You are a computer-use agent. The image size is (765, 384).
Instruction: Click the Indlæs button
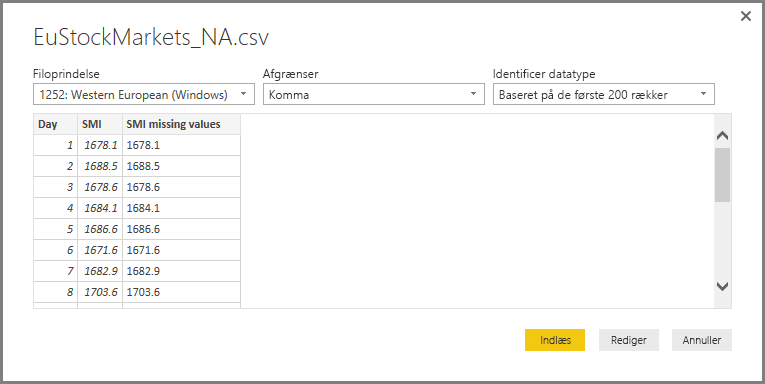[x=555, y=340]
